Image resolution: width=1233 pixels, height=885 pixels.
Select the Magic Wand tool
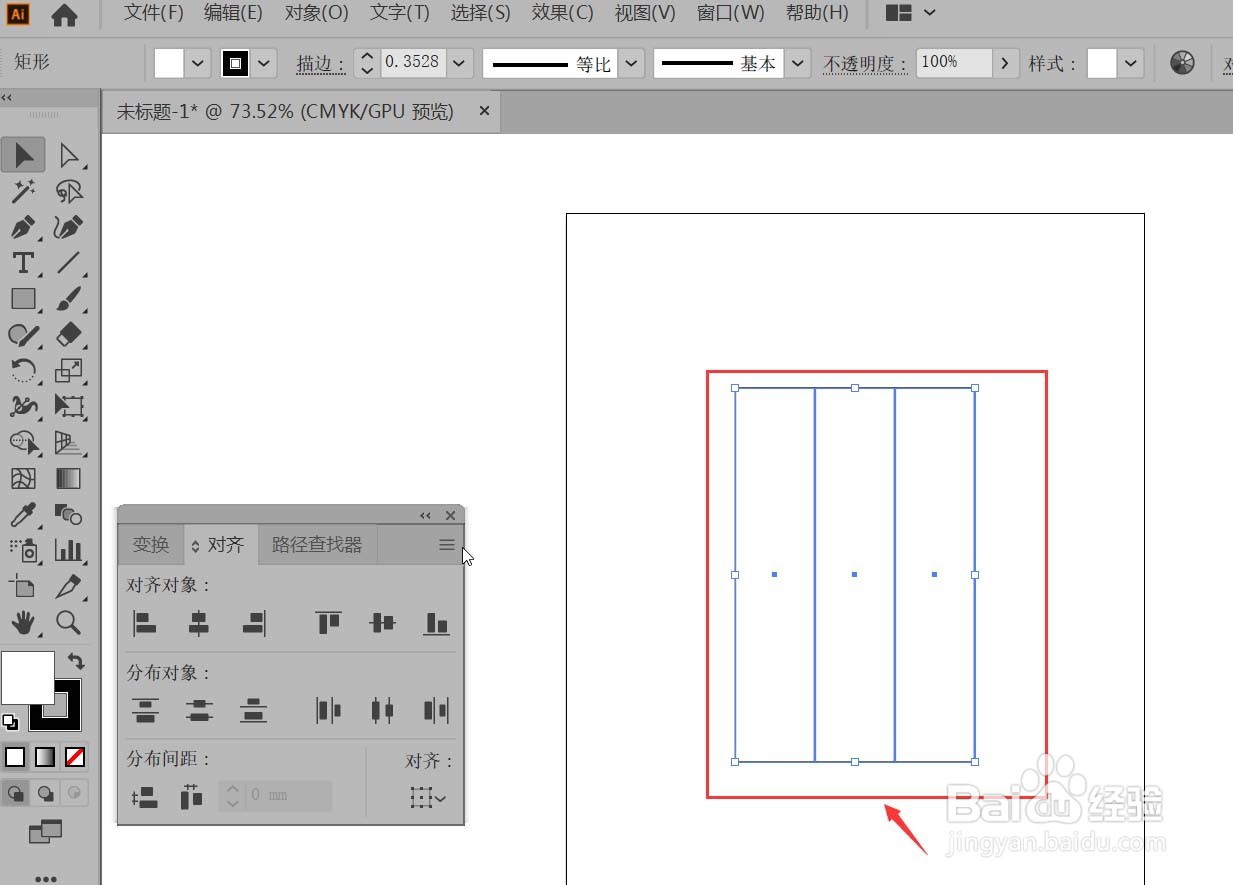23,191
